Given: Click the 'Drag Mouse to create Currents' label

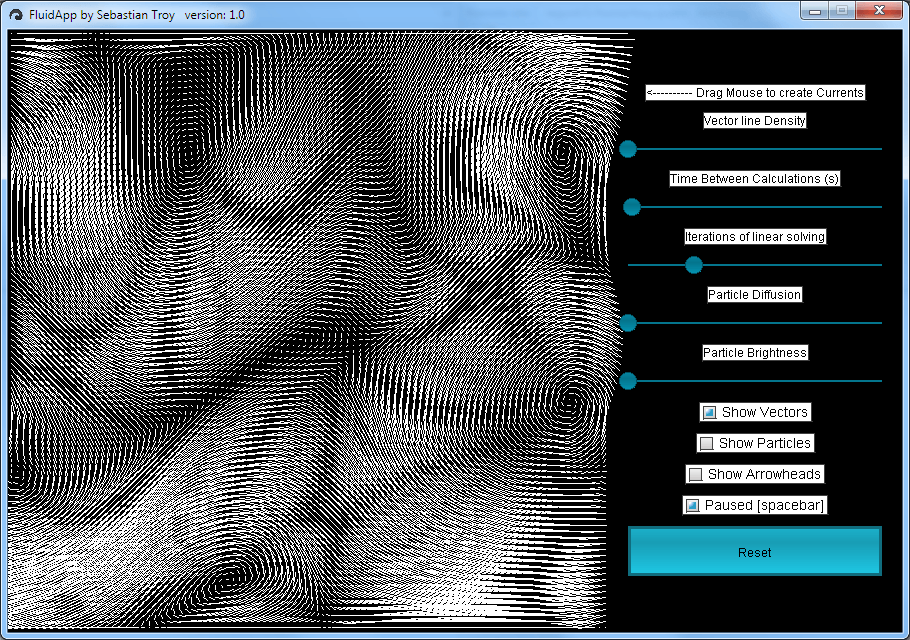Looking at the screenshot, I should [x=755, y=93].
